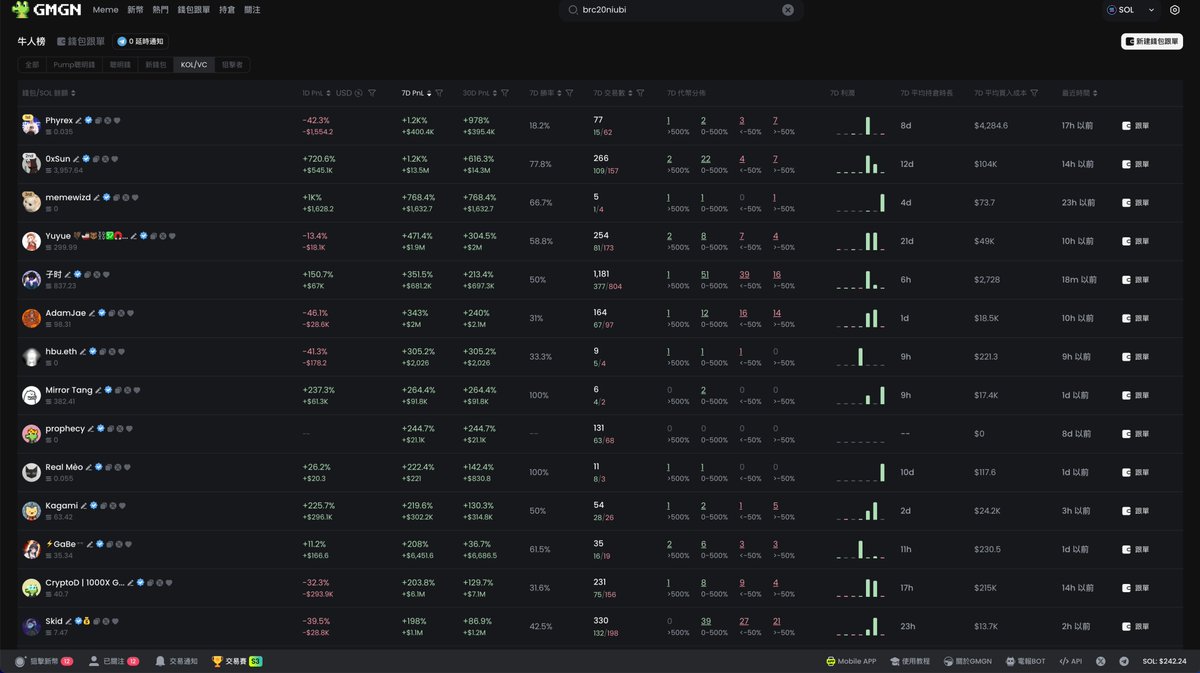Click 跟單 button in Kagami row

pyautogui.click(x=1135, y=511)
